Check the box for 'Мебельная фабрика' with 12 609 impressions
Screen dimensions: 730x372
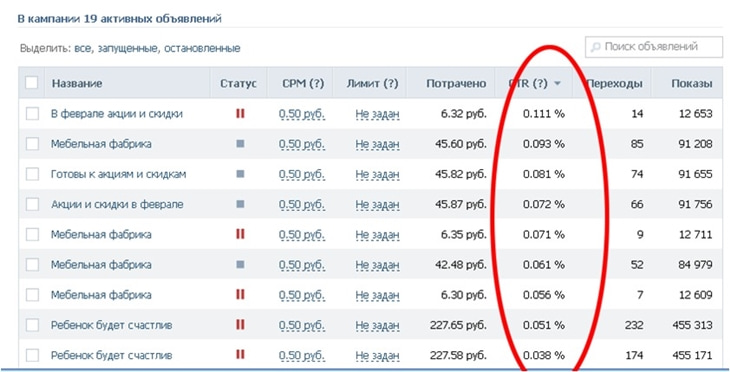click(x=32, y=295)
